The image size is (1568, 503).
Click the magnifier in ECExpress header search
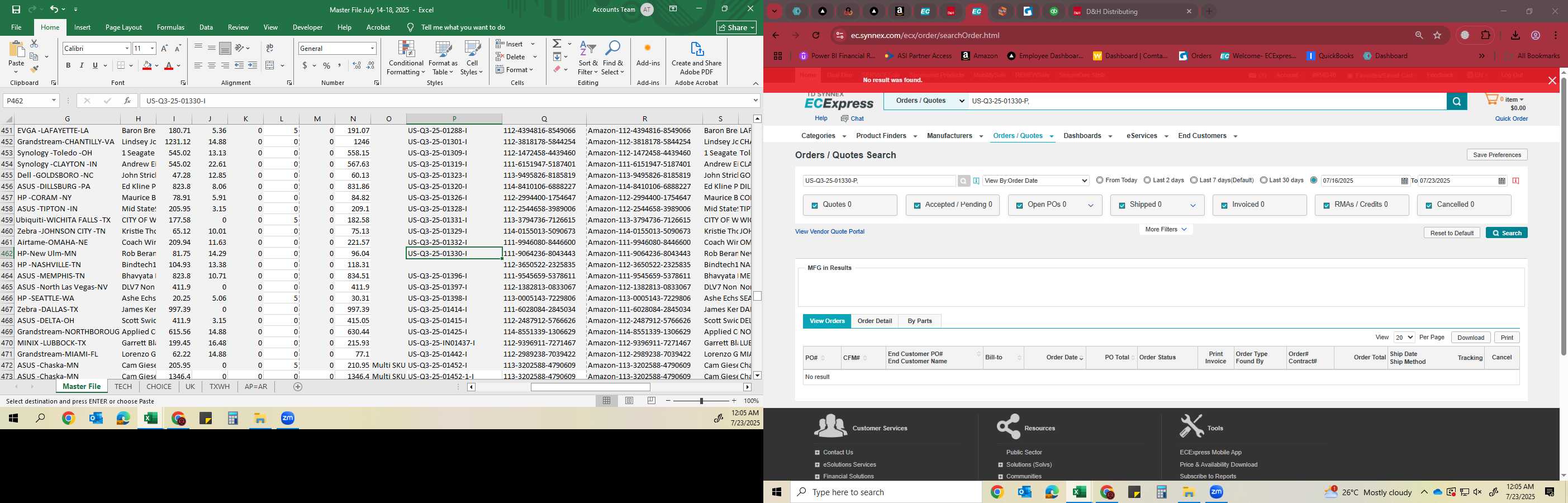1457,102
